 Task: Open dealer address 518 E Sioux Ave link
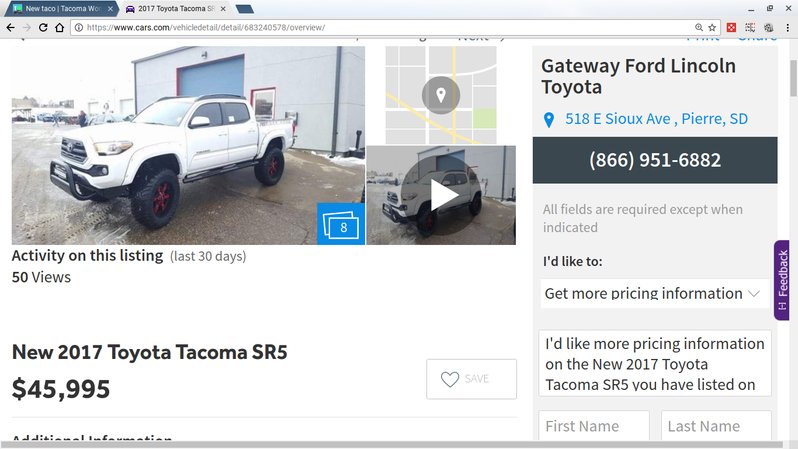657,119
